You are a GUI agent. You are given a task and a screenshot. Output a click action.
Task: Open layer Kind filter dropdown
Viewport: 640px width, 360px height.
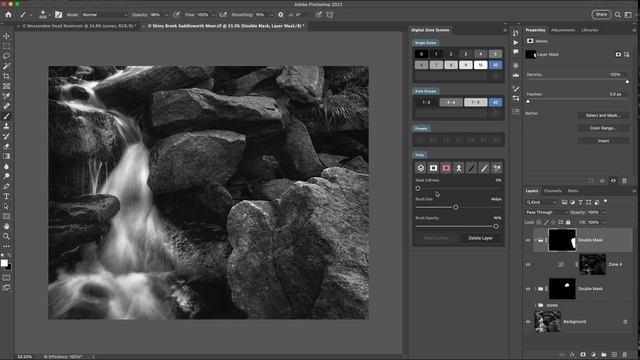[x=541, y=202]
